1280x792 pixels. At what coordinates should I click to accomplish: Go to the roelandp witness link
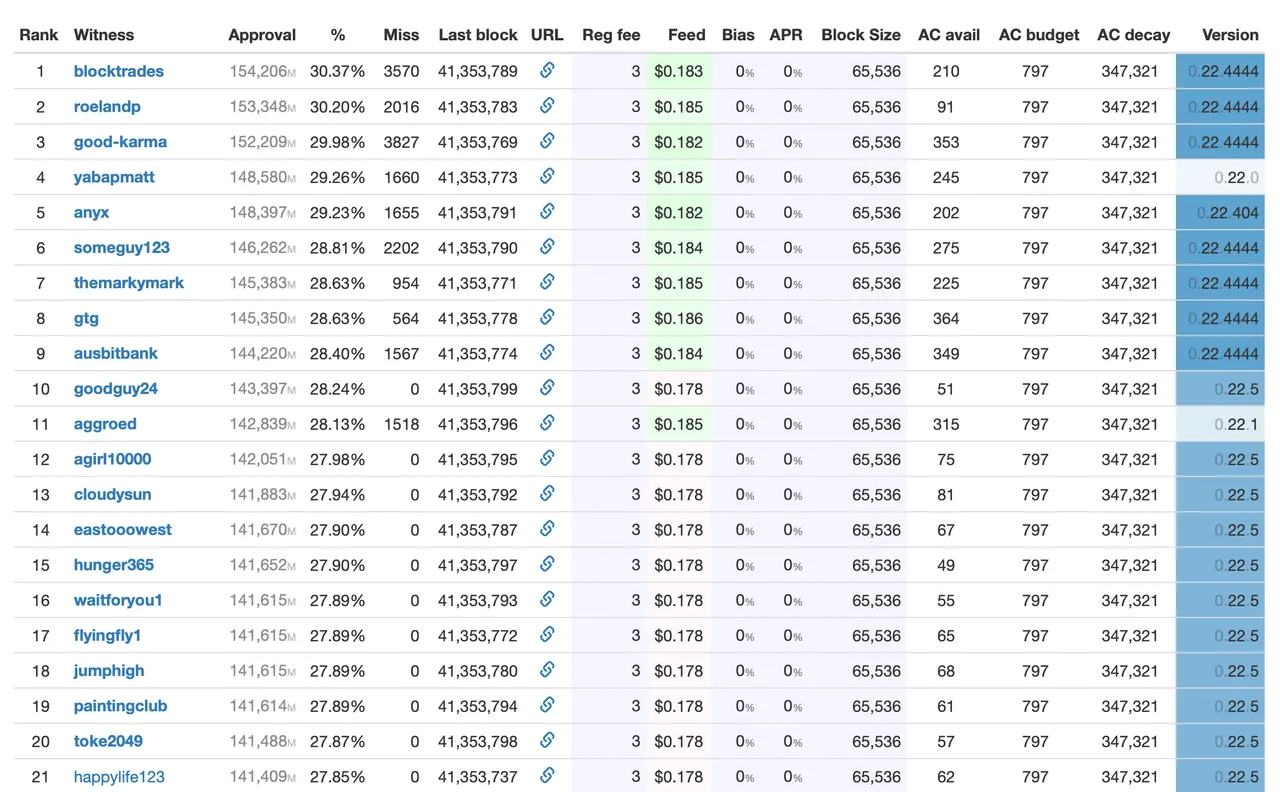click(107, 107)
